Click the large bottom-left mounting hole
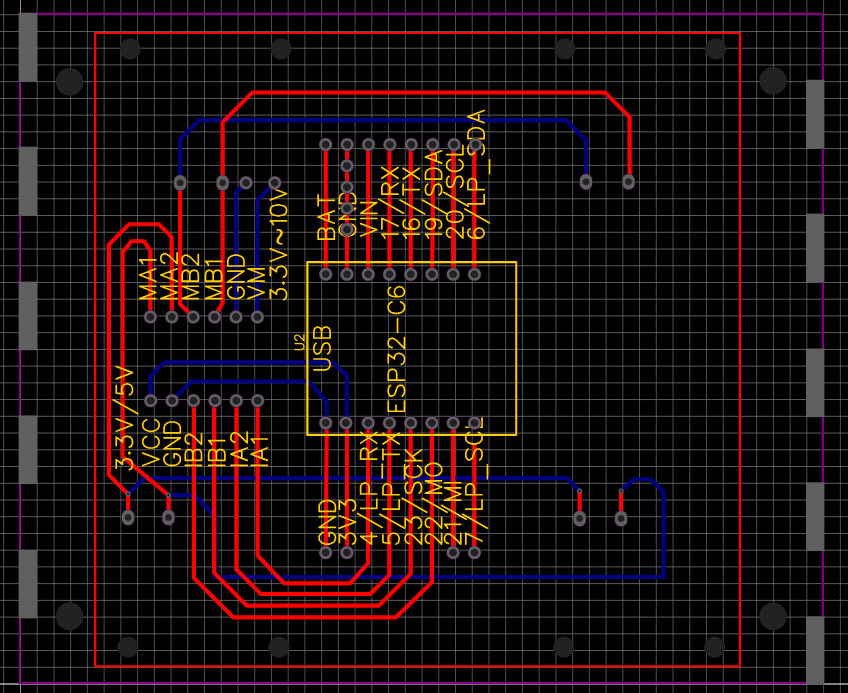Screen dimensions: 848x693 [x=70, y=616]
